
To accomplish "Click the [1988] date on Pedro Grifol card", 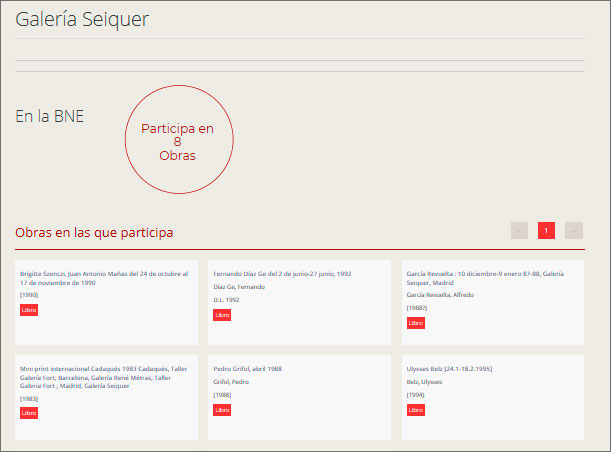I will coord(222,395).
